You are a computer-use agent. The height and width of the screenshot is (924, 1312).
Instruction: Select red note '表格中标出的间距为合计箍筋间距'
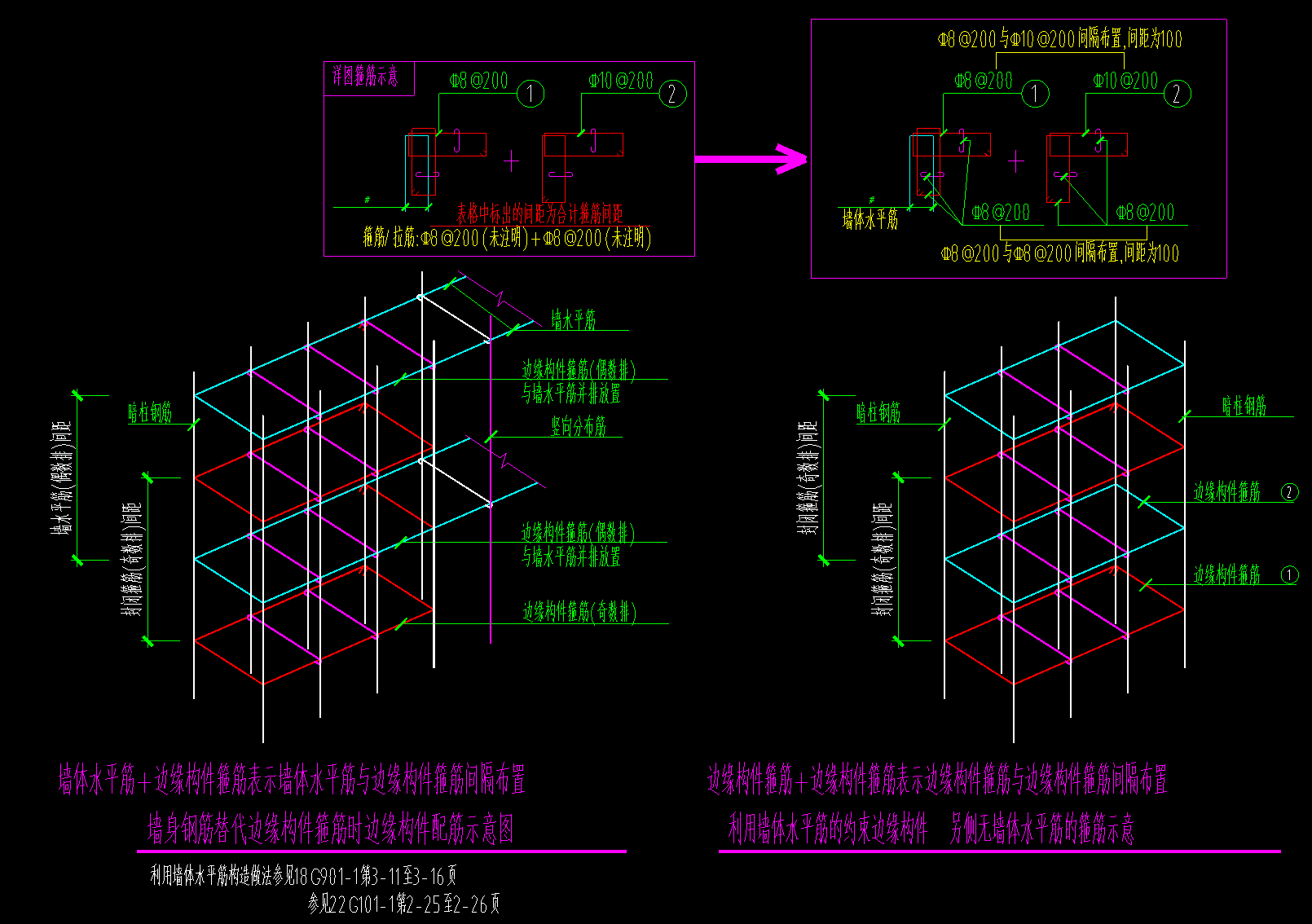[x=539, y=214]
